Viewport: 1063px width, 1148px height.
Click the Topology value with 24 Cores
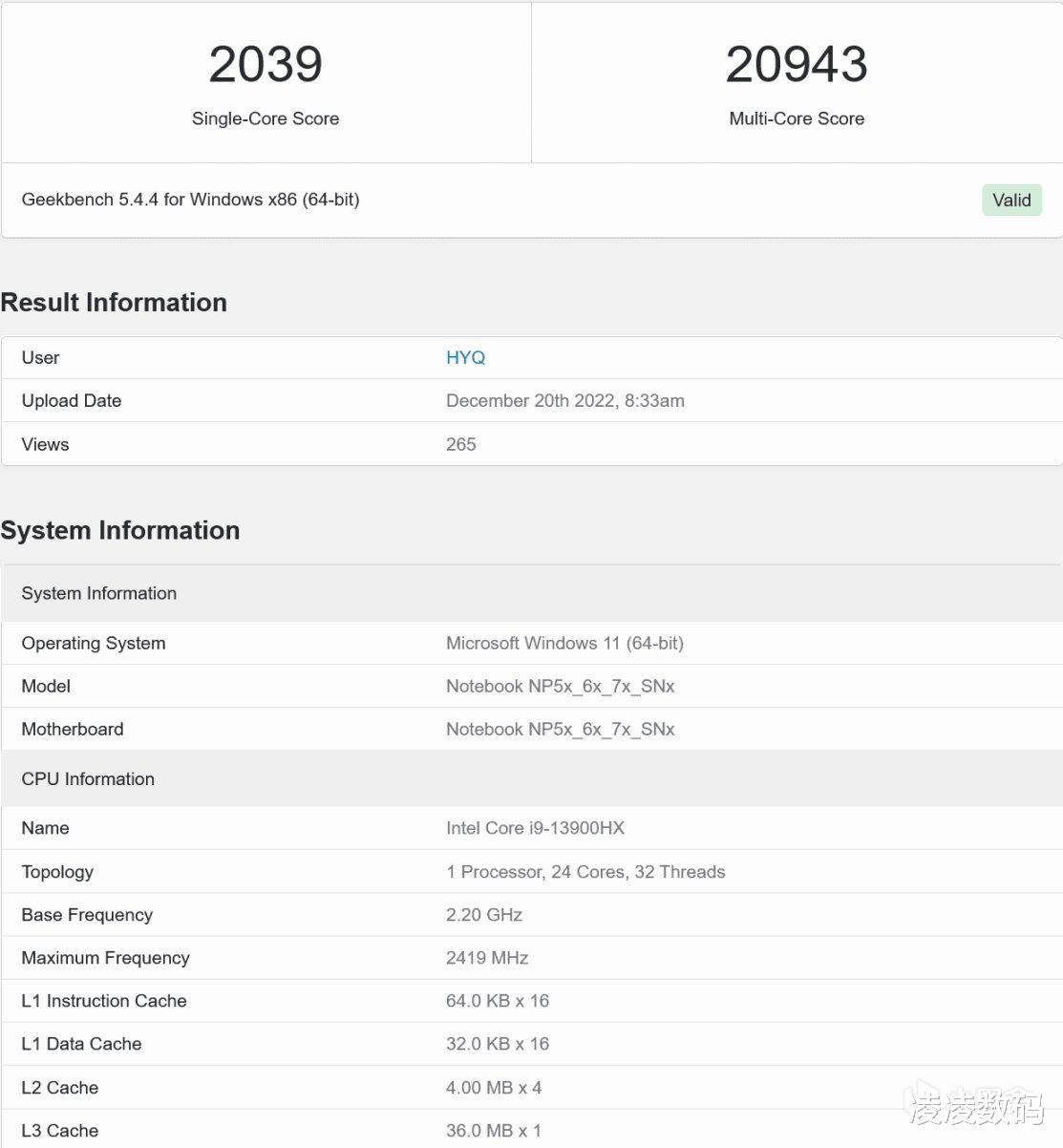tap(585, 871)
